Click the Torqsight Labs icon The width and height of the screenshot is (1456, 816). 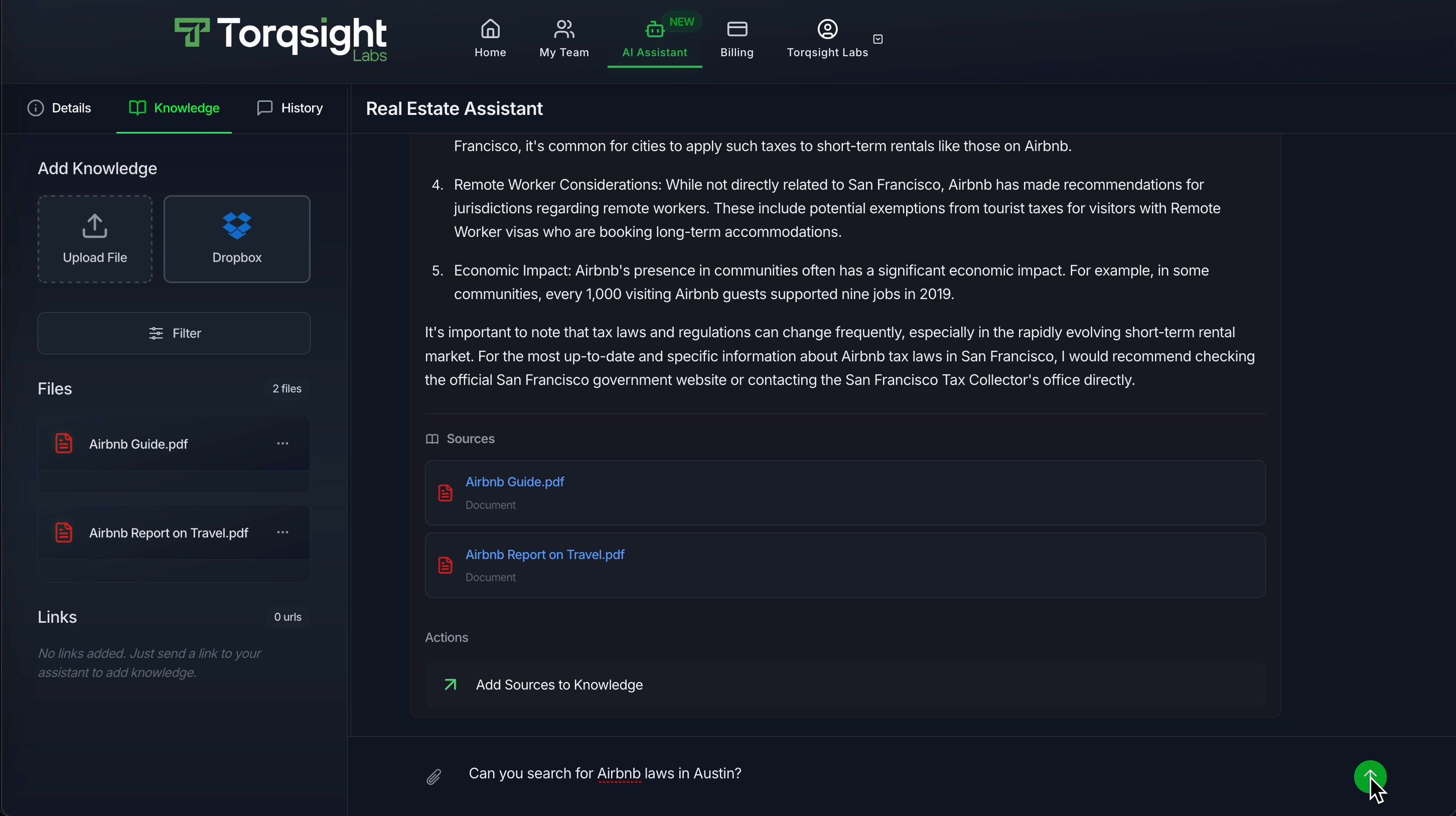[827, 28]
